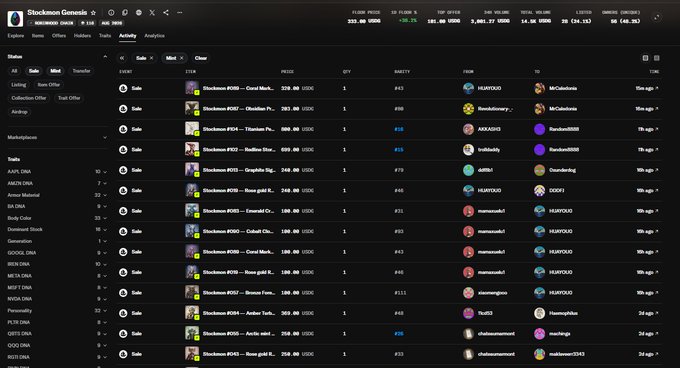Select the All status filter
This screenshot has height=368, width=680.
(14, 71)
